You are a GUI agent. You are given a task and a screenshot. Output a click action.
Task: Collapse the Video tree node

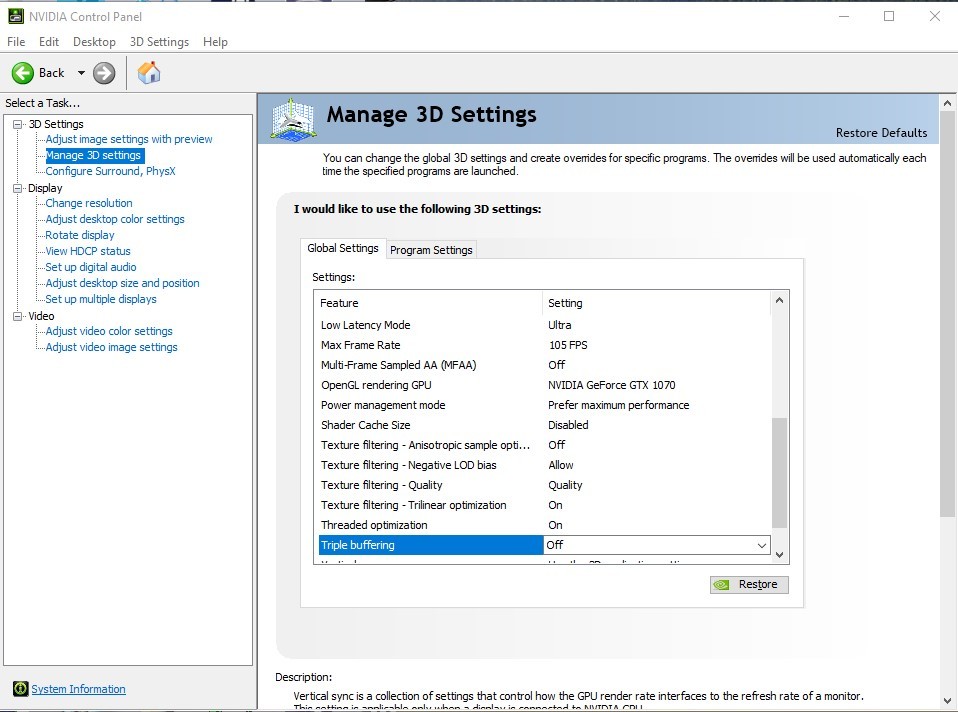click(18, 316)
